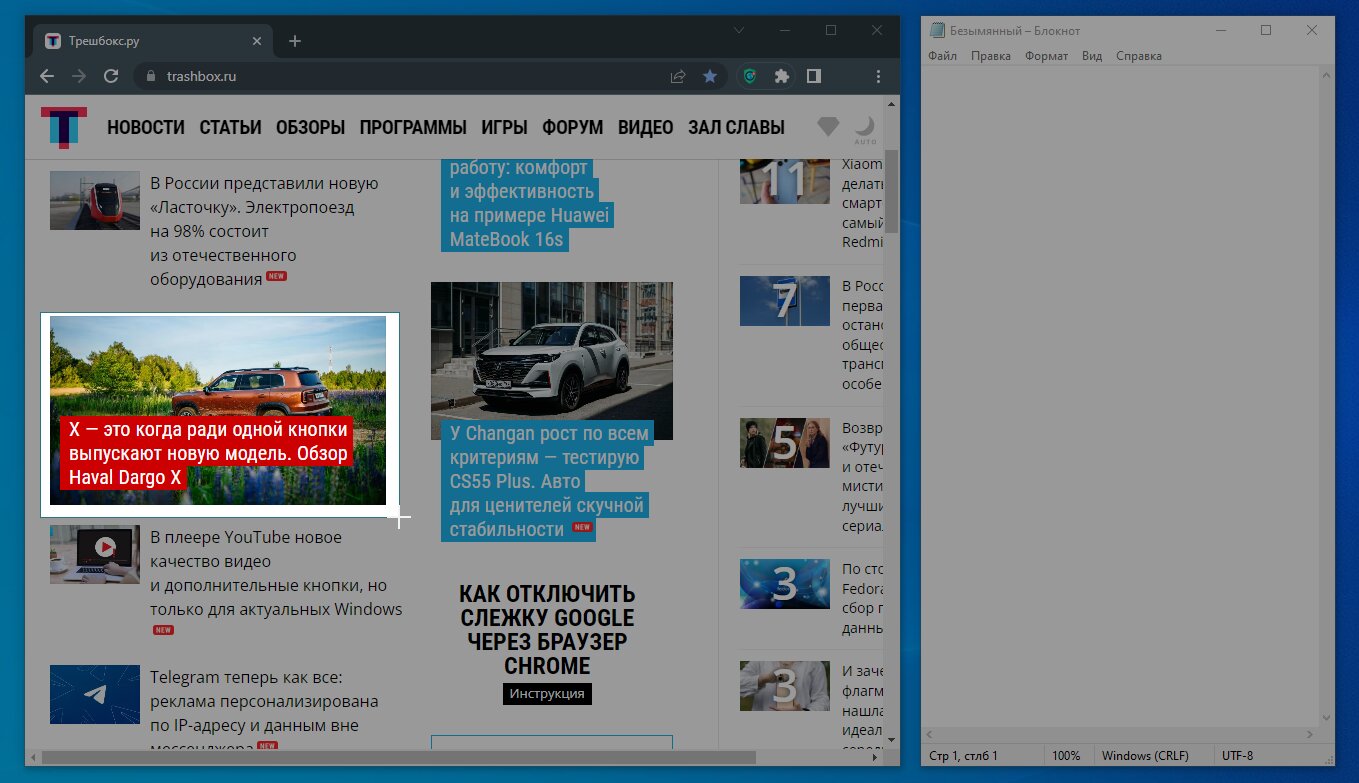
Task: Open Файл menu in Блокнот
Action: coord(942,56)
